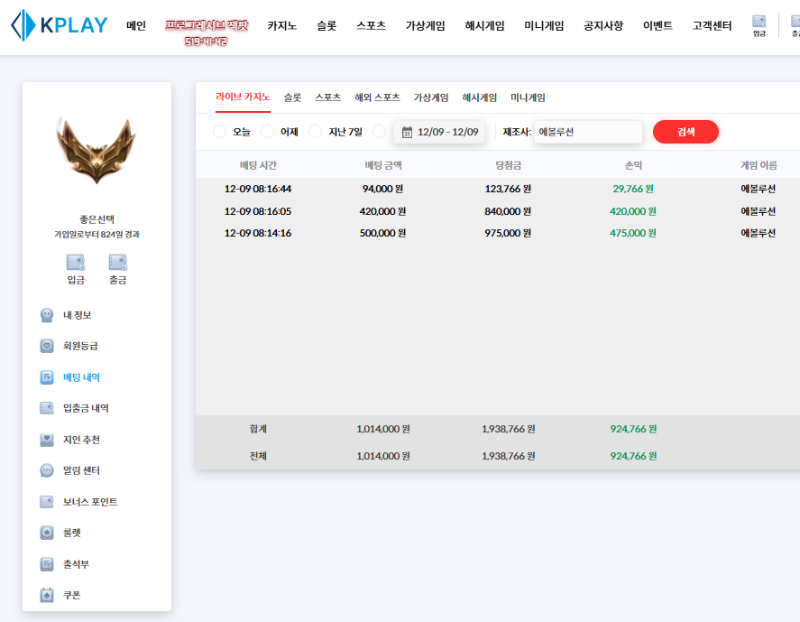Select the 지난 7일 radio option
Viewport: 800px width, 622px height.
(316, 132)
